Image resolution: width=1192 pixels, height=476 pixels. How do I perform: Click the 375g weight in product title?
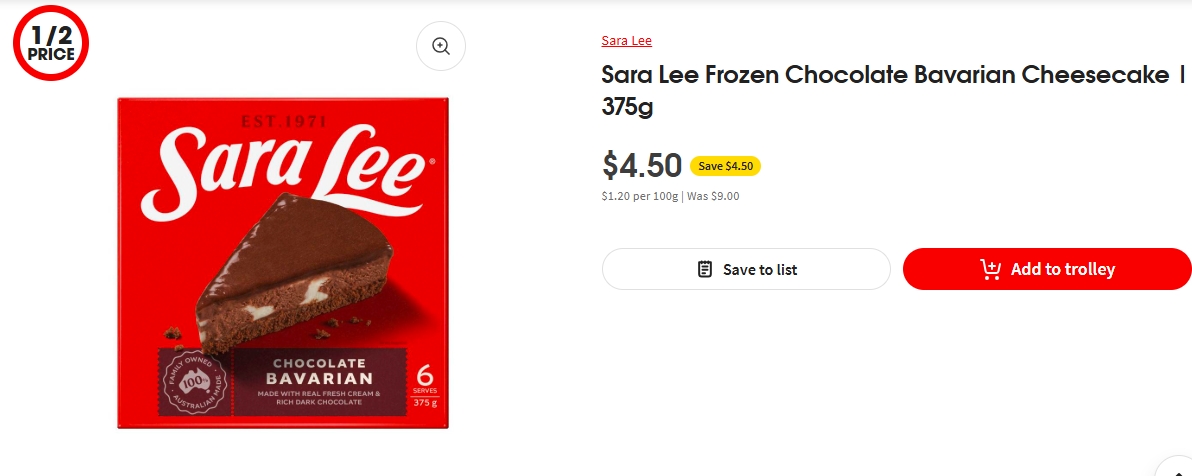627,106
